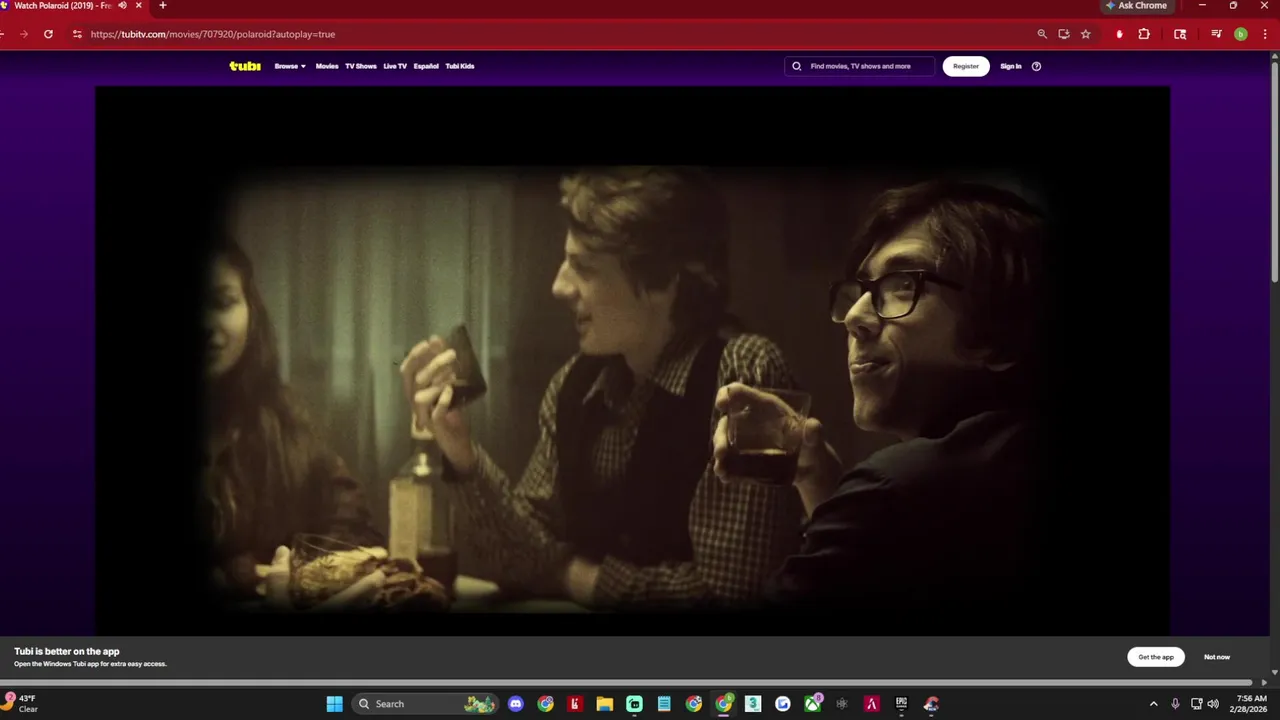Open the weather widget showing 43°F
Image resolution: width=1280 pixels, height=720 pixels.
click(21, 704)
